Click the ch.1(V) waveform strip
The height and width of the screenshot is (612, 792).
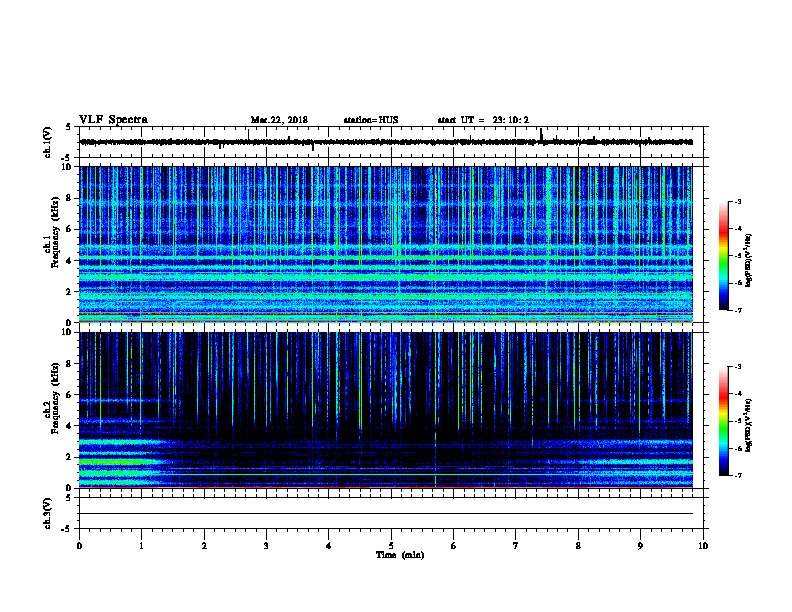click(x=386, y=142)
